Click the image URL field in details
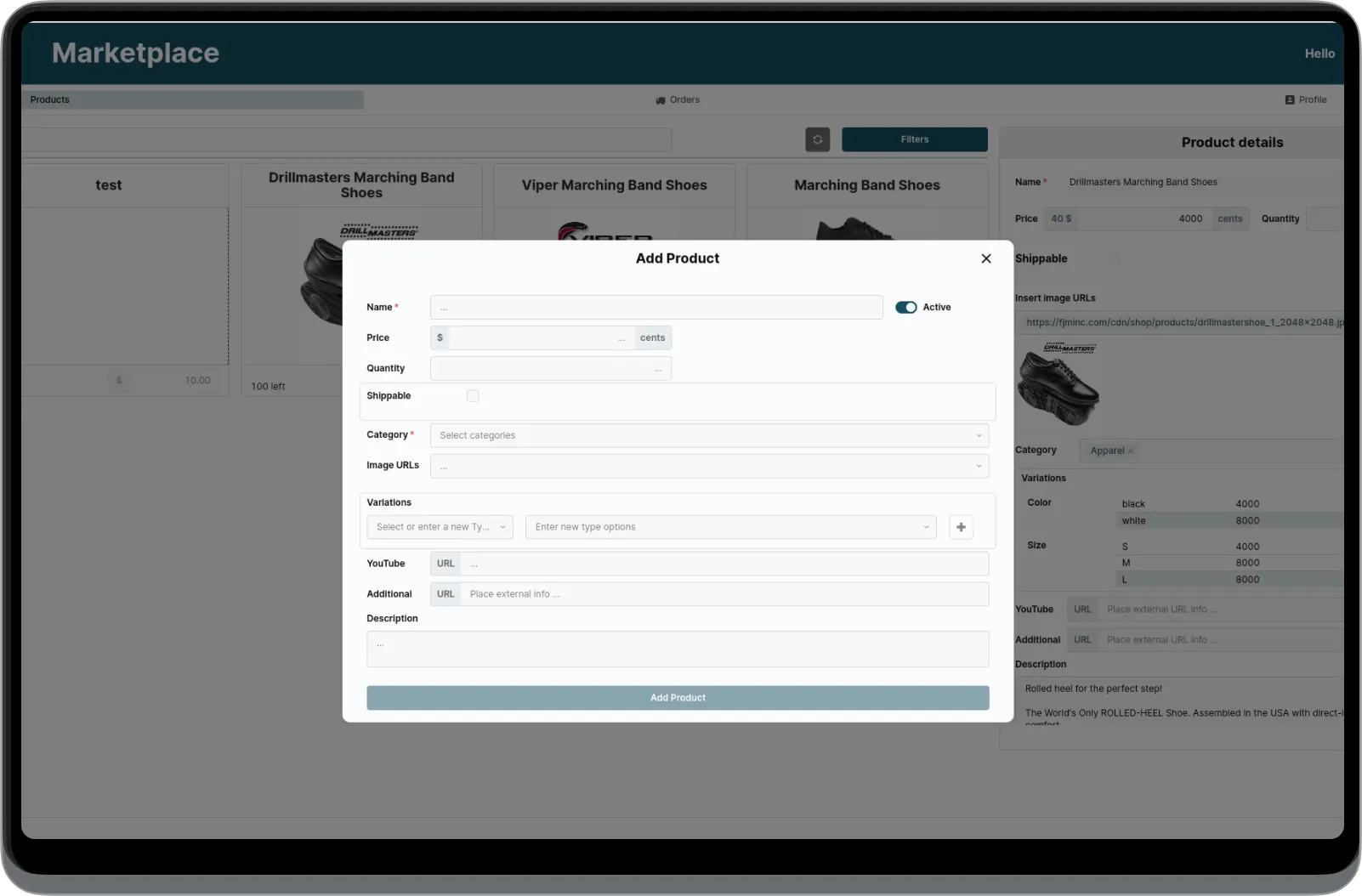This screenshot has height=896, width=1362. (1180, 322)
